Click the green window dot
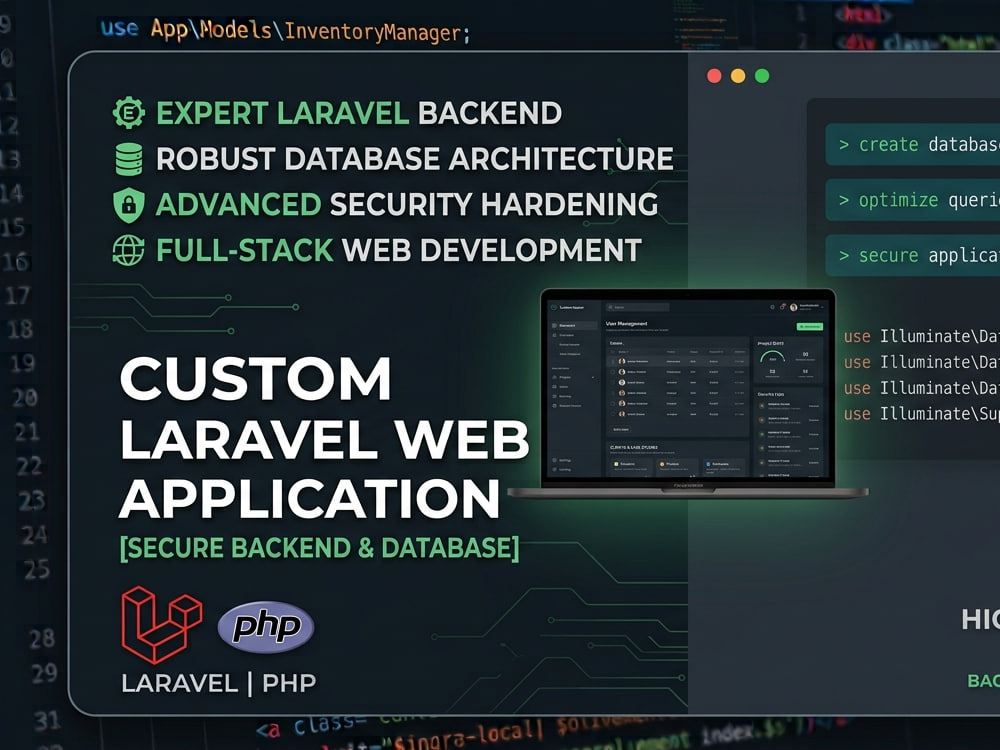 tap(762, 76)
